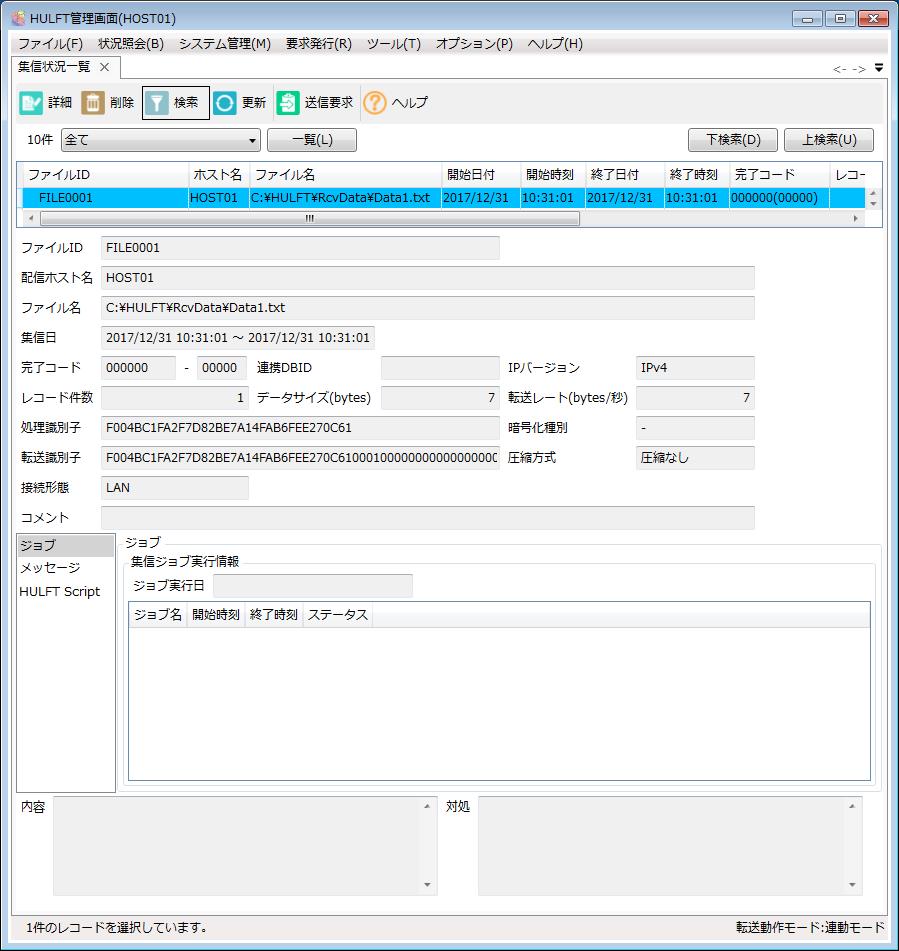Click the 処理識別子 field
The image size is (899, 951).
[300, 428]
